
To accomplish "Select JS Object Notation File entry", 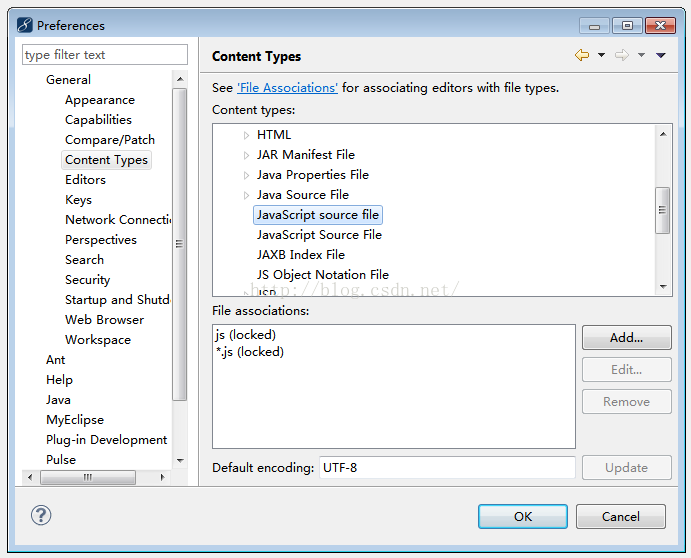I will [x=323, y=275].
